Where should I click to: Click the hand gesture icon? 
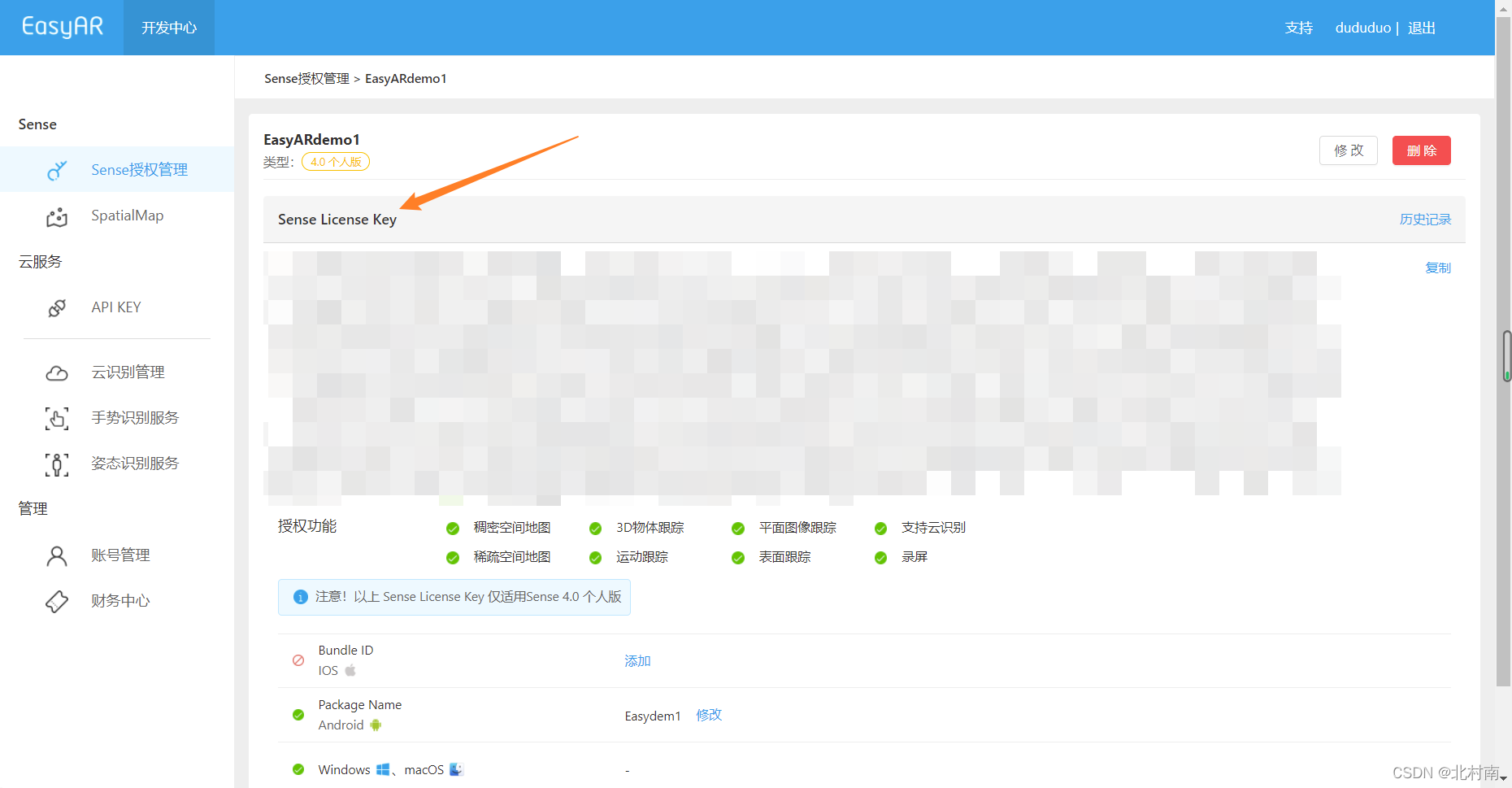point(57,418)
